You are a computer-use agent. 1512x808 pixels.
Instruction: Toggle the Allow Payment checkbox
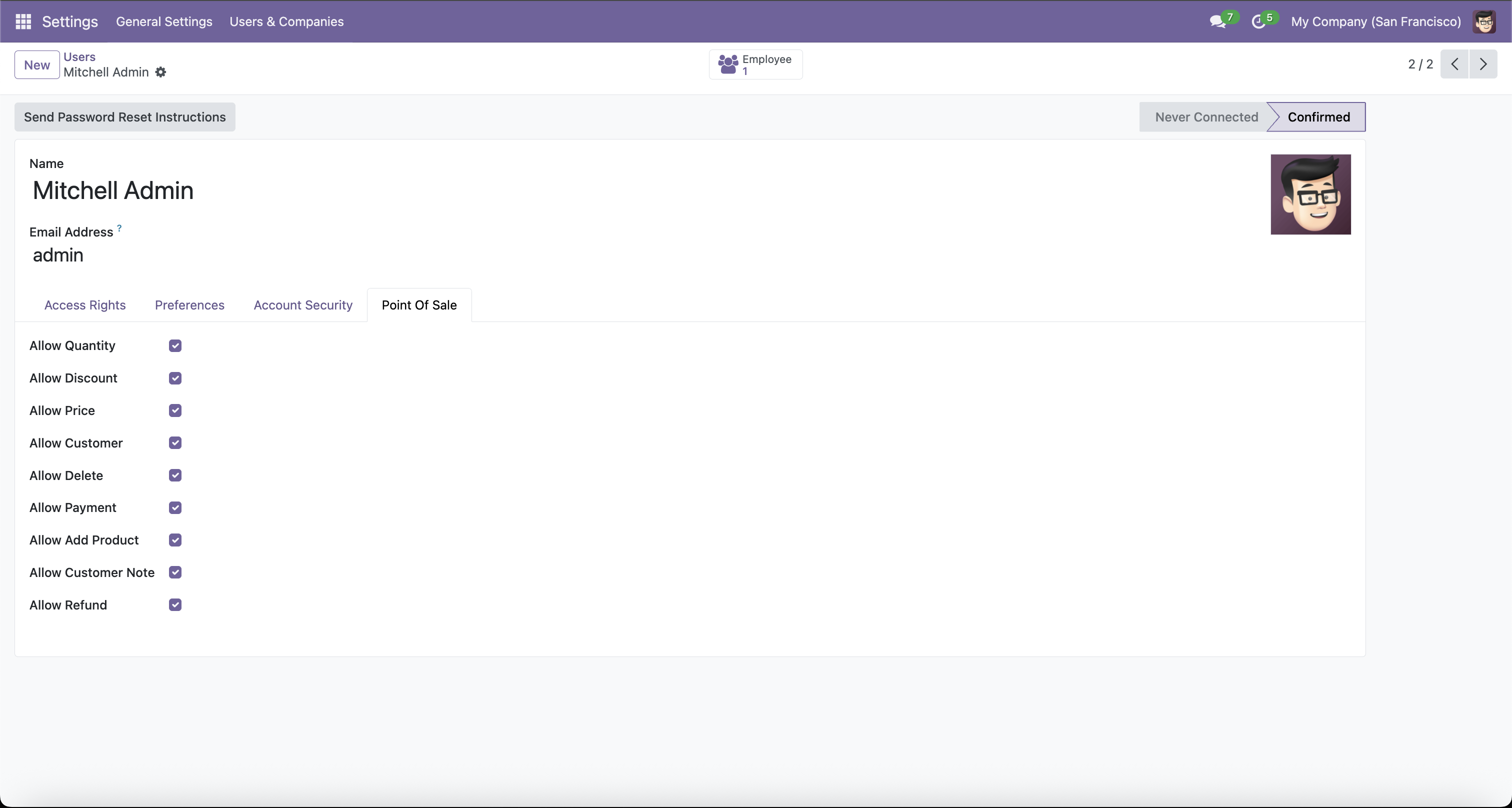[x=175, y=507]
